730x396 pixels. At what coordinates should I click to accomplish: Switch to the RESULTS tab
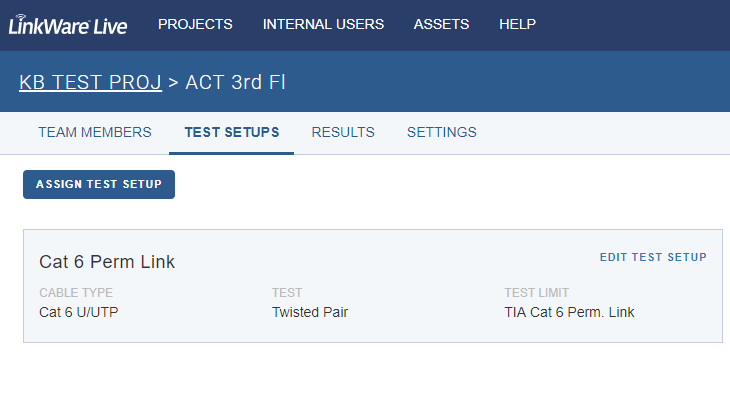point(343,132)
